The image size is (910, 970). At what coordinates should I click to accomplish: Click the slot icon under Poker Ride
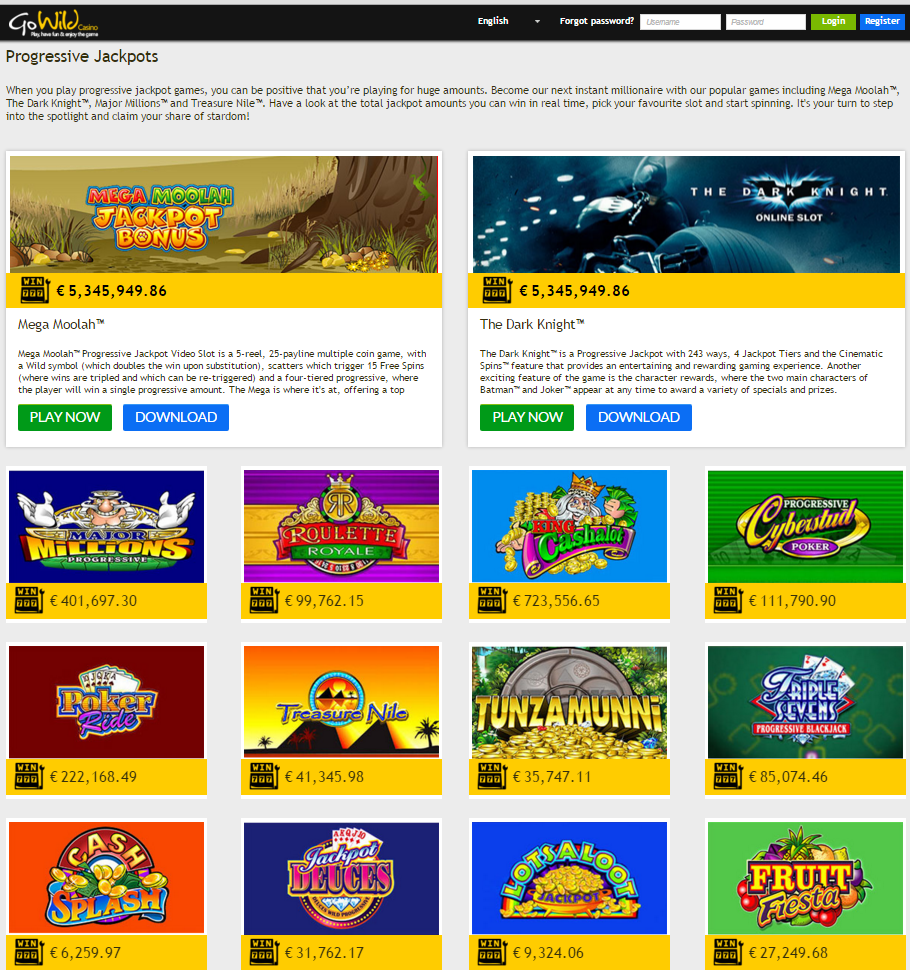point(28,776)
